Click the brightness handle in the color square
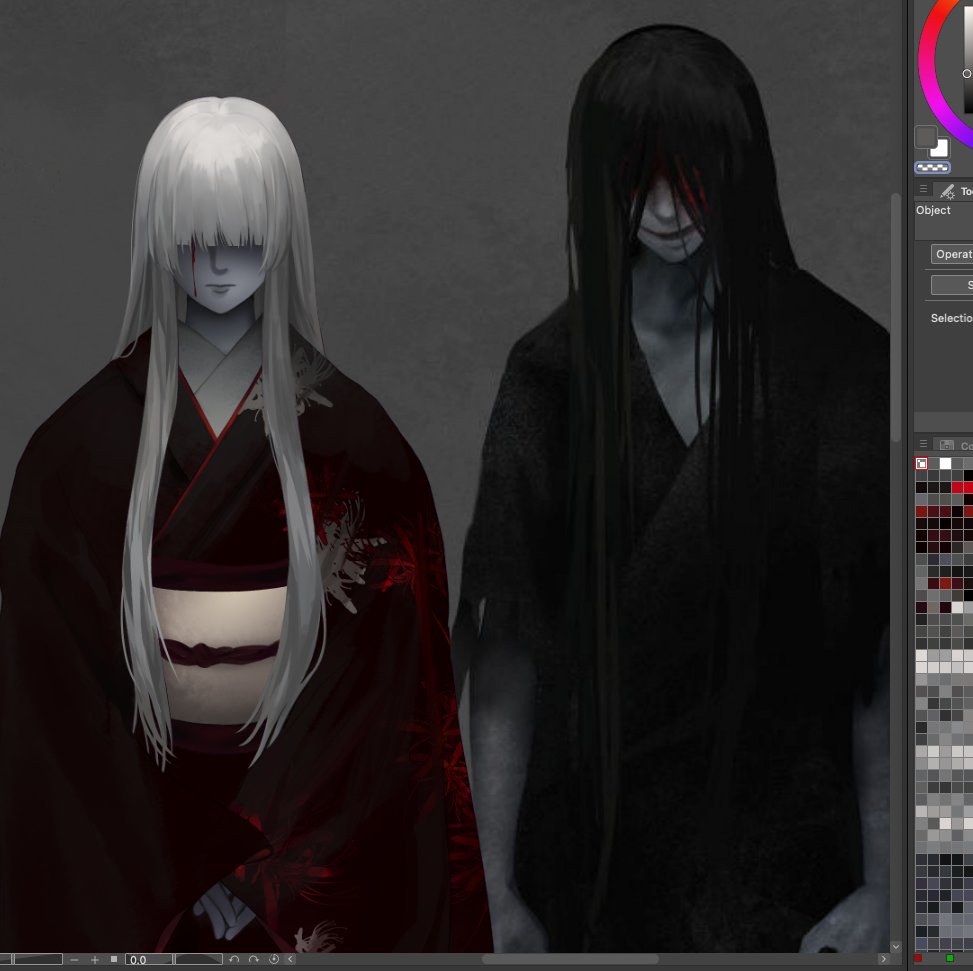This screenshot has height=971, width=973. pyautogui.click(x=967, y=74)
